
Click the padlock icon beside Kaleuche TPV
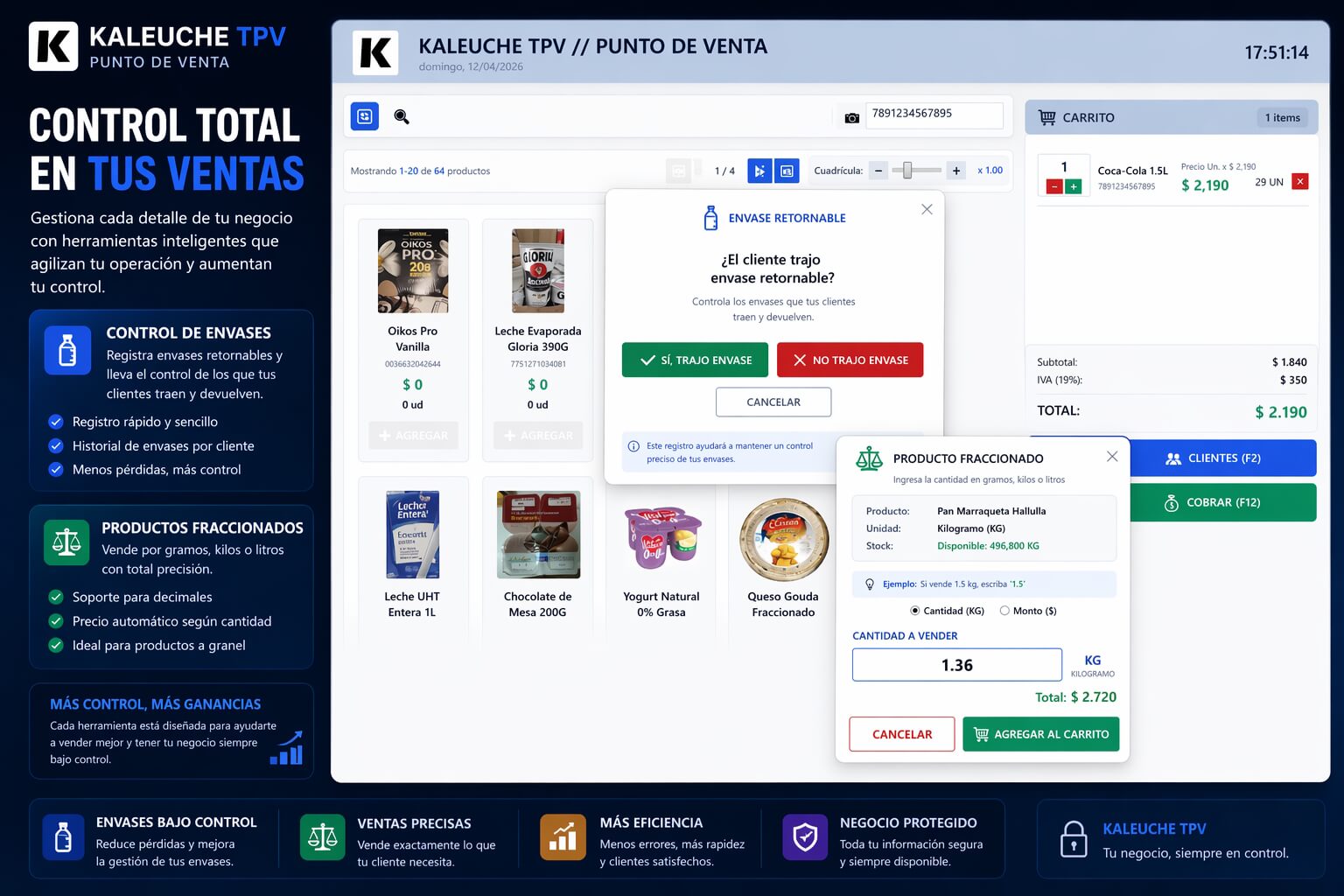pyautogui.click(x=1074, y=838)
